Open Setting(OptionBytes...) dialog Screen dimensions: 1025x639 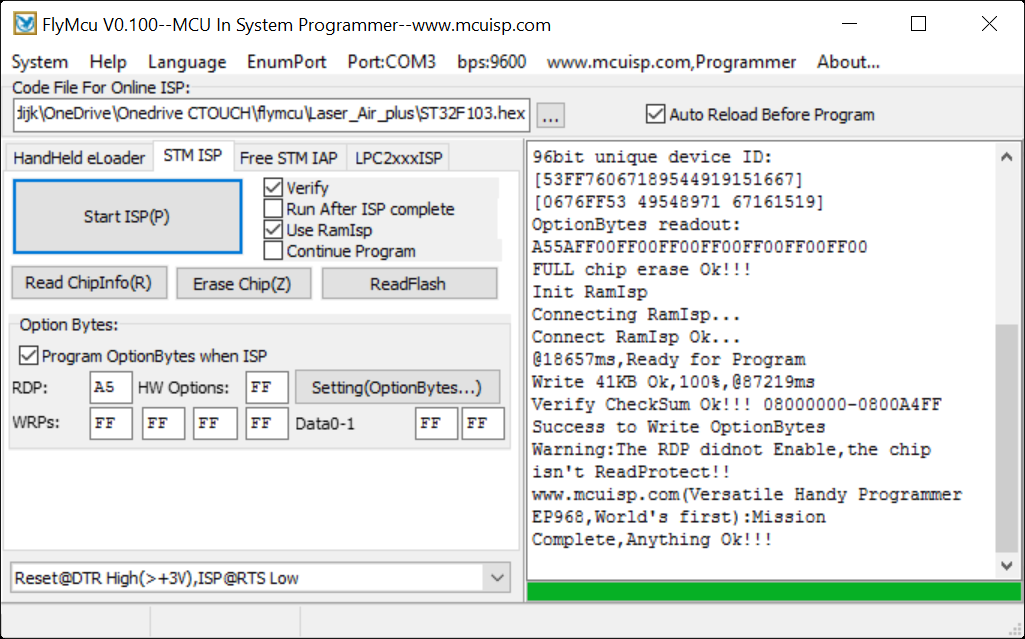tap(396, 388)
